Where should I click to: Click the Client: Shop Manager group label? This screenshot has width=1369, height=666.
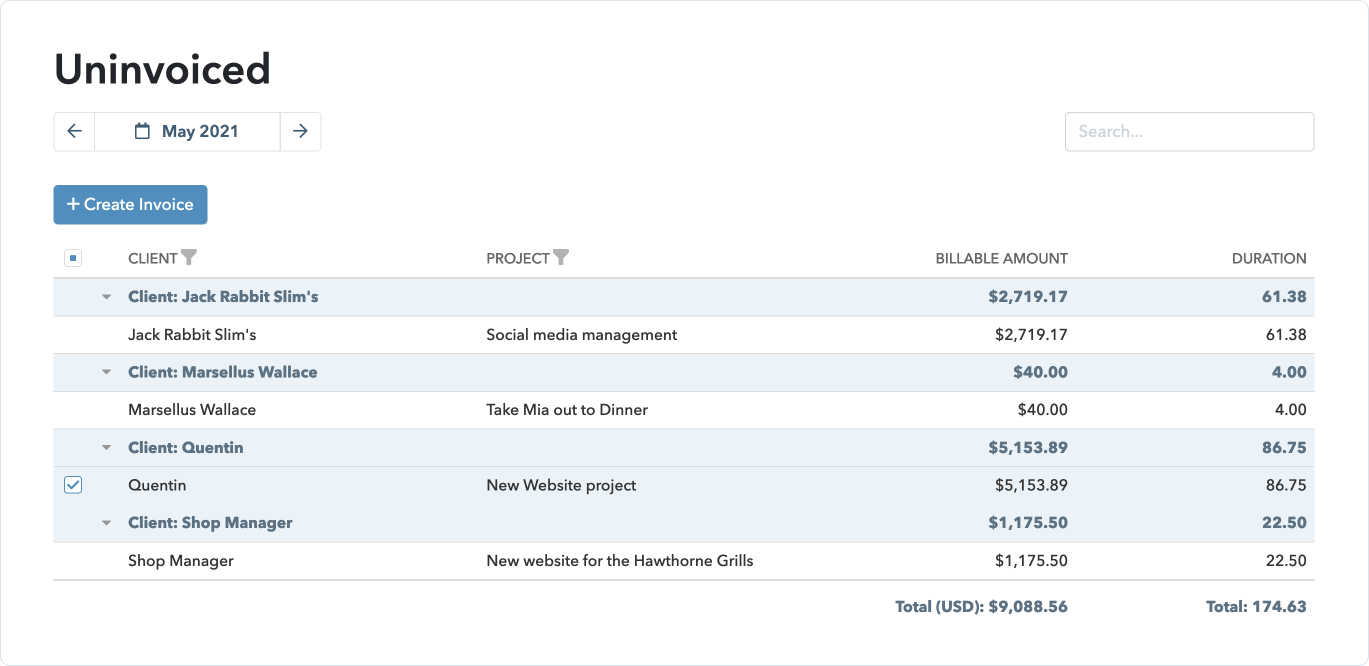[210, 523]
